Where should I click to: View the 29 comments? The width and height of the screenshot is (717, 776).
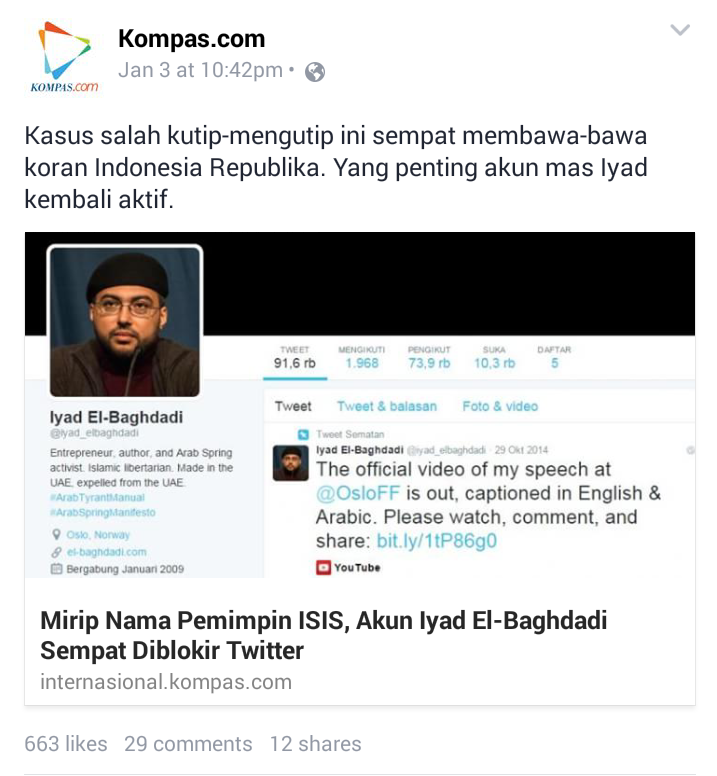188,744
